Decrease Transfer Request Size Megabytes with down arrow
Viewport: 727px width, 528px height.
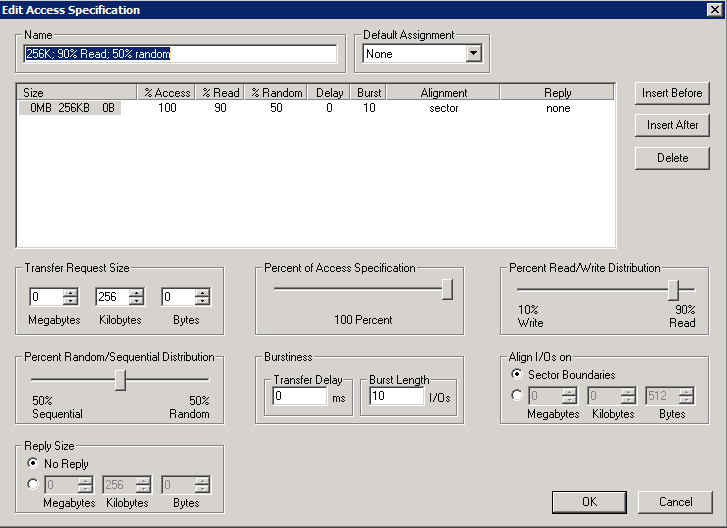tap(70, 301)
